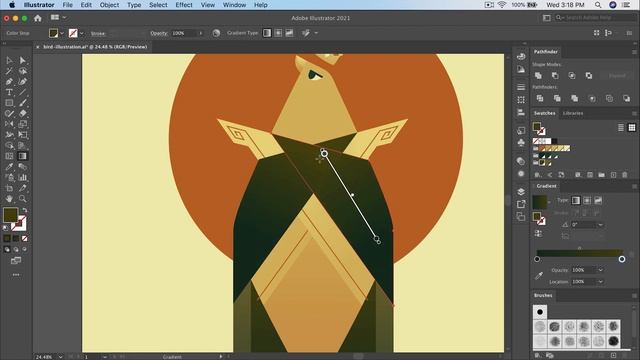Pick the Eyedropper tool in toolbar
The height and width of the screenshot is (360, 640).
click(9, 167)
